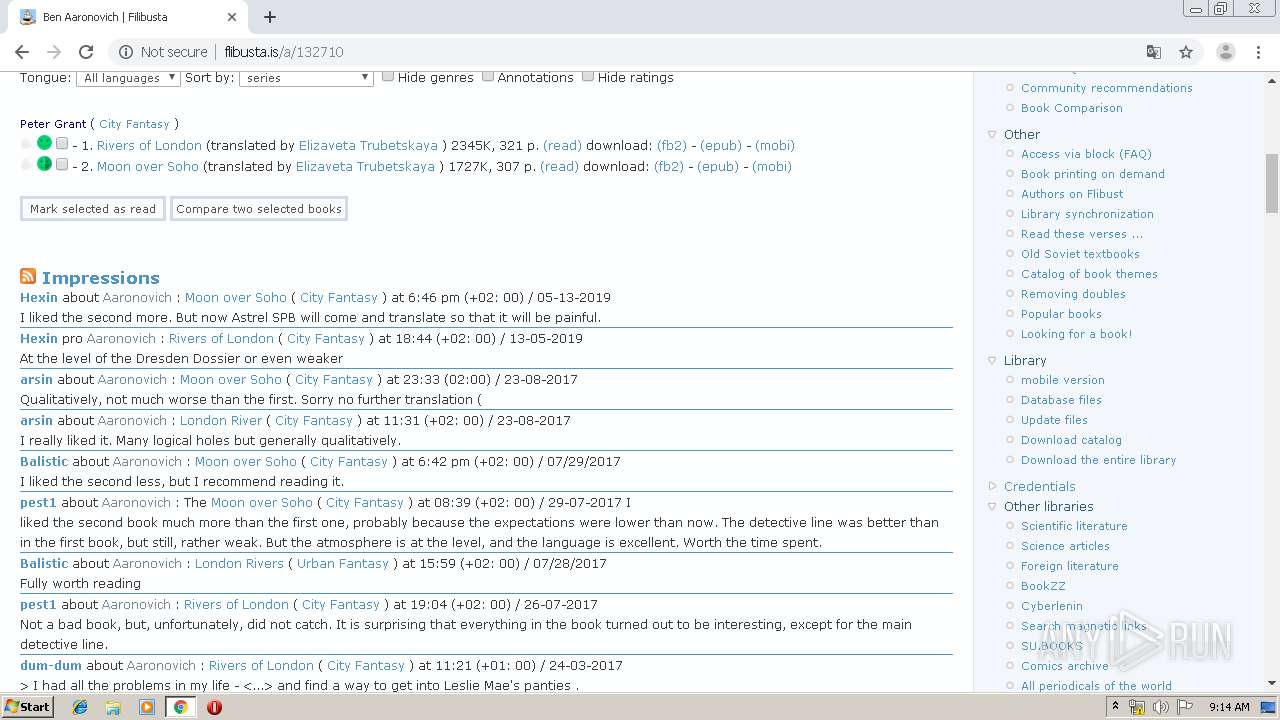
Task: Open mobile version in Library section
Action: pyautogui.click(x=1063, y=380)
